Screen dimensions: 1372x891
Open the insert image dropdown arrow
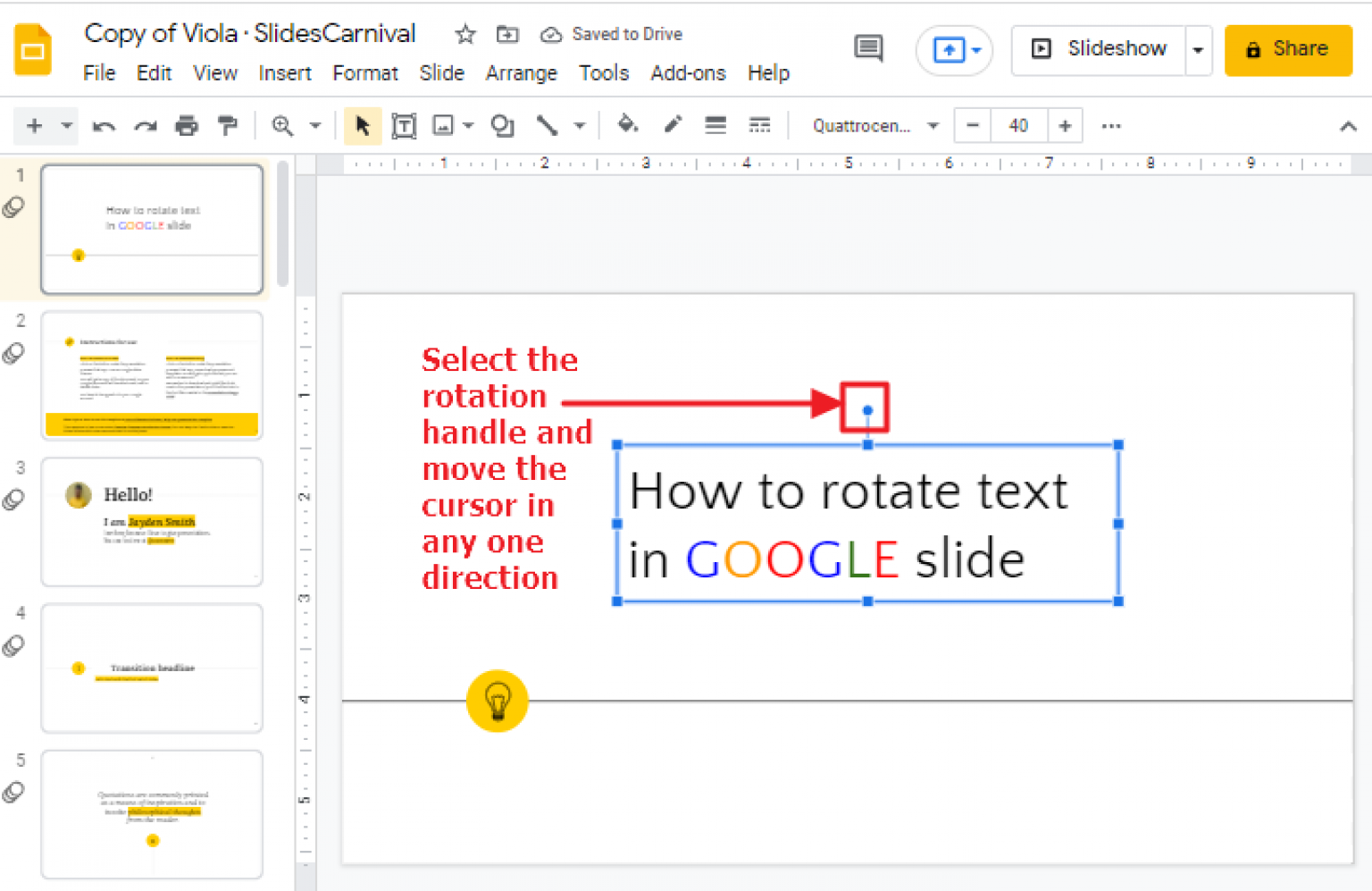468,126
